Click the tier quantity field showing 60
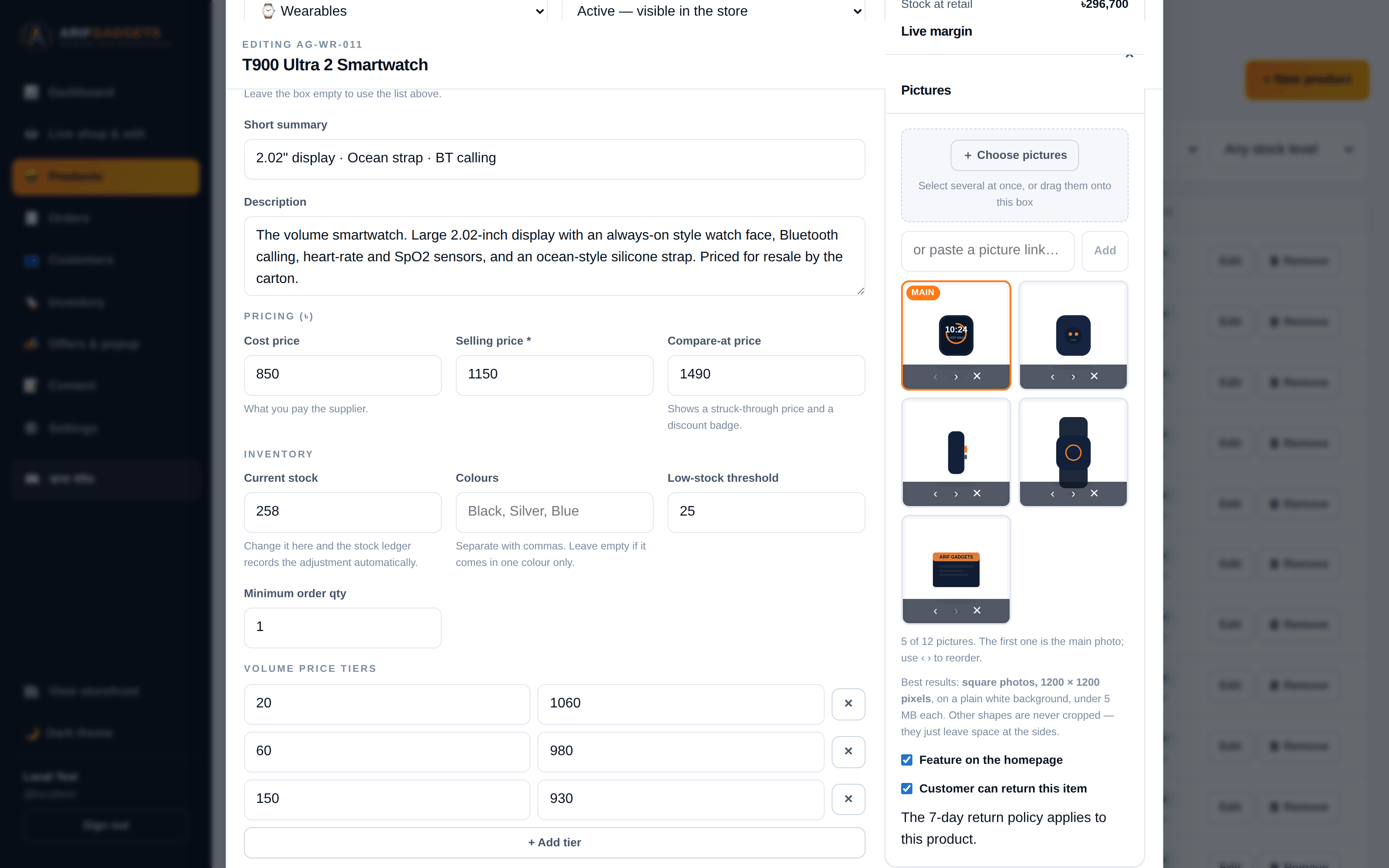 (x=387, y=751)
